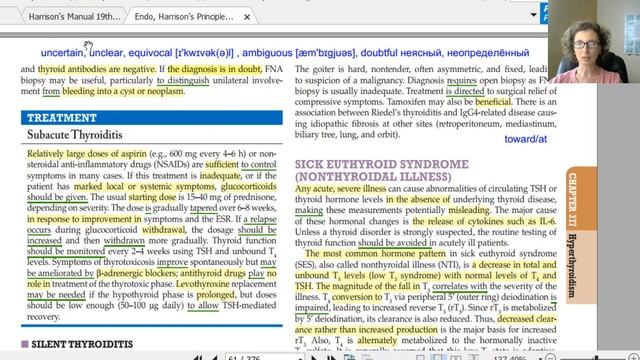Select the Endo, Harrison's Principle tab
The width and height of the screenshot is (640, 360).
(x=184, y=17)
